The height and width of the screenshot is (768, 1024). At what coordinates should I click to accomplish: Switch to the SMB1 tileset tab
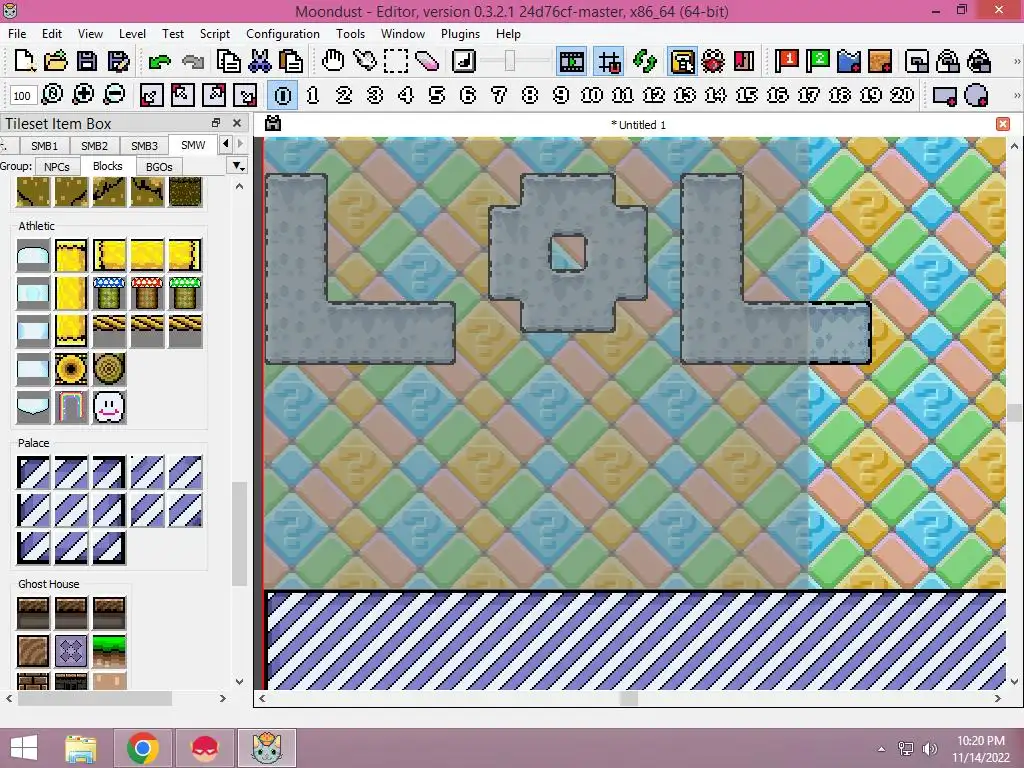click(44, 146)
